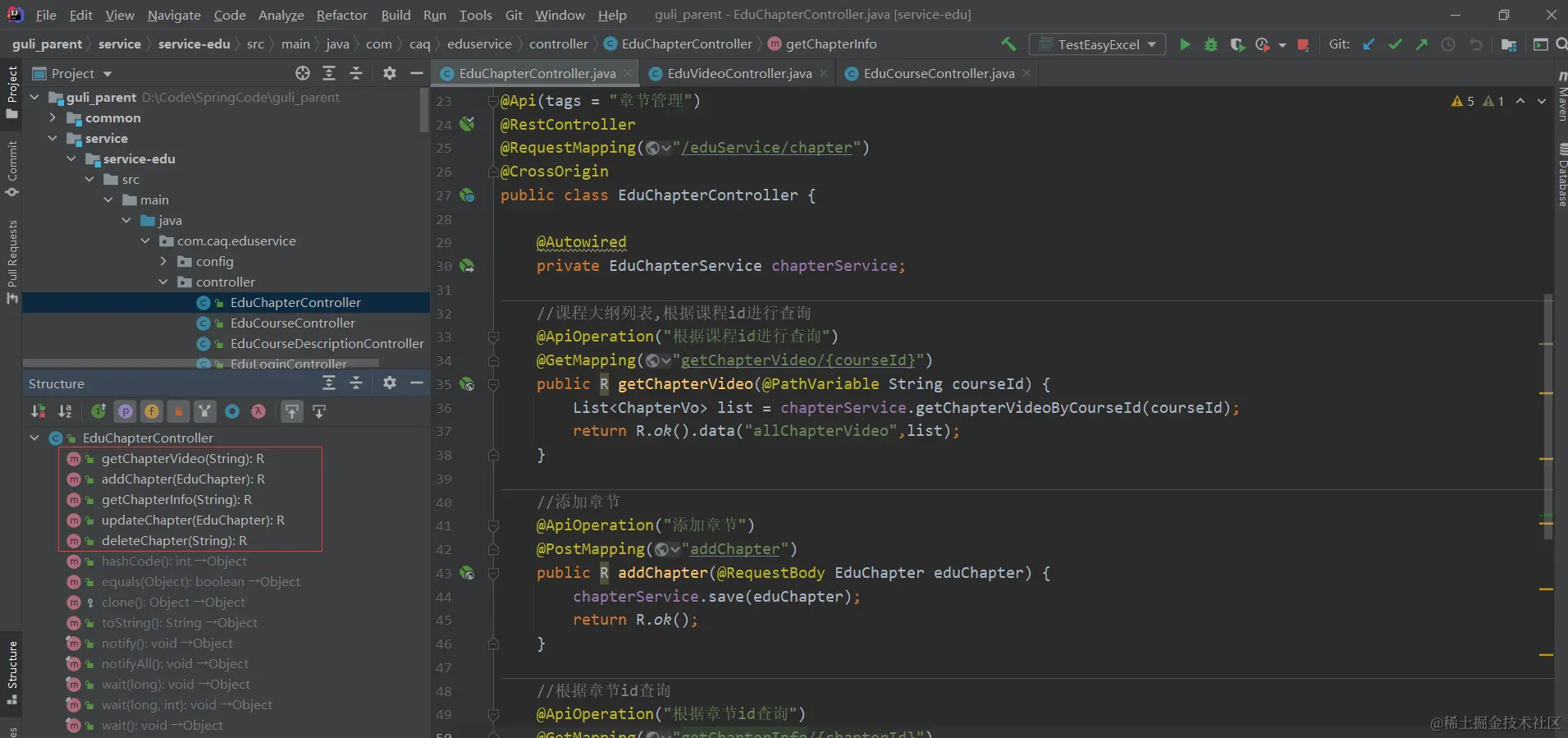Collapse the com.caq.eduservice package
Image resolution: width=1568 pixels, height=738 pixels.
tap(145, 241)
